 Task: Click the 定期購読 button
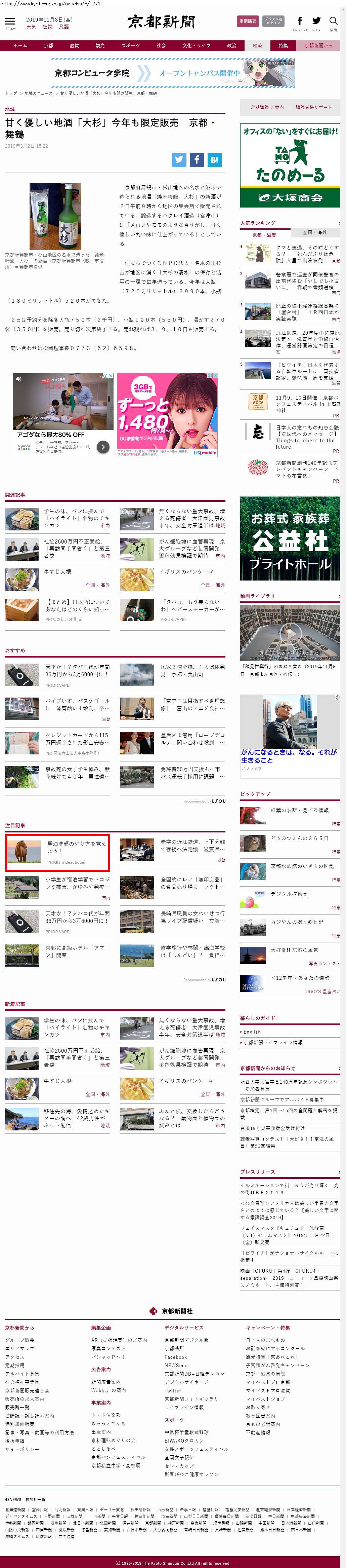[248, 21]
